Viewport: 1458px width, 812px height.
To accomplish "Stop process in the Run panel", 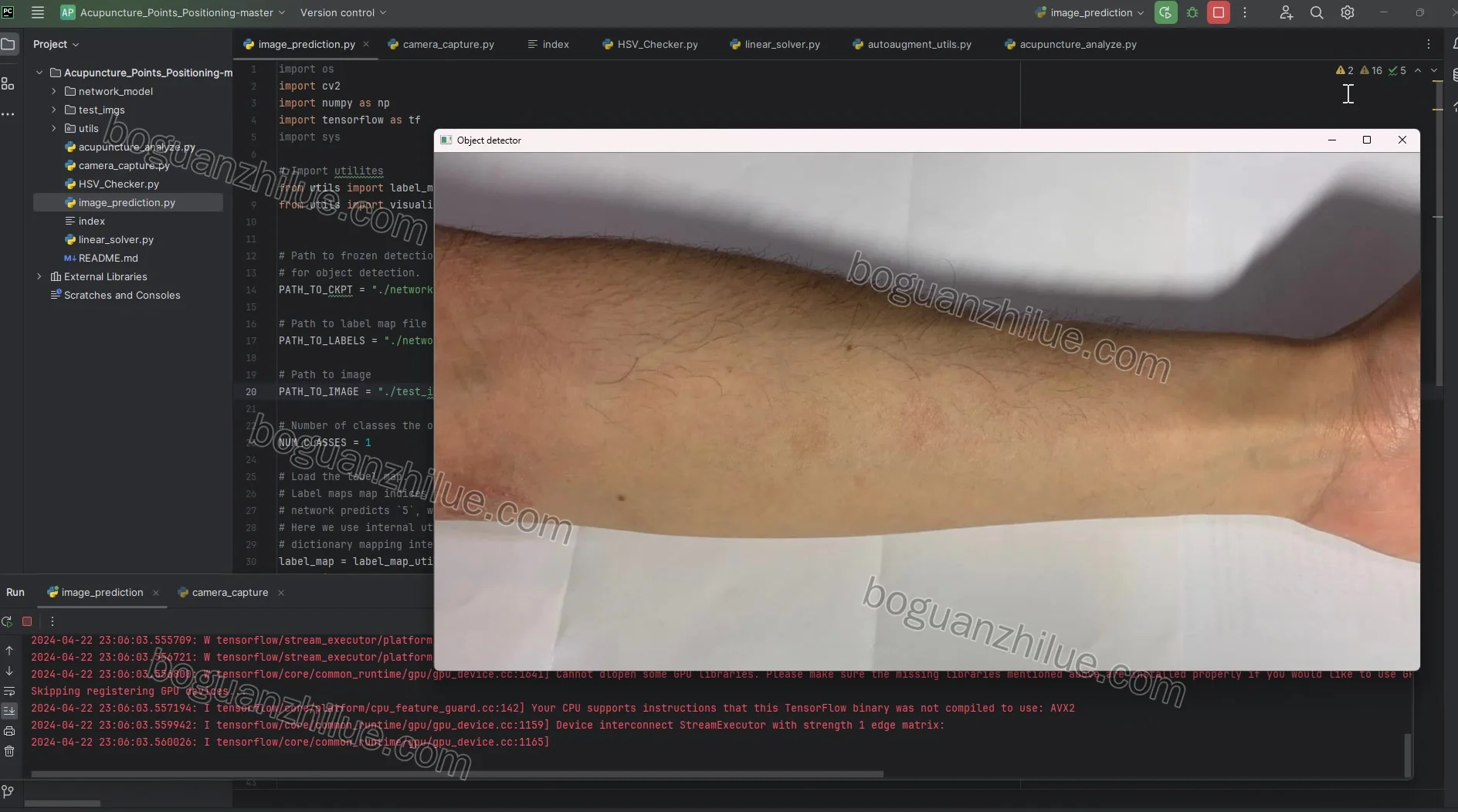I will click(x=27, y=621).
